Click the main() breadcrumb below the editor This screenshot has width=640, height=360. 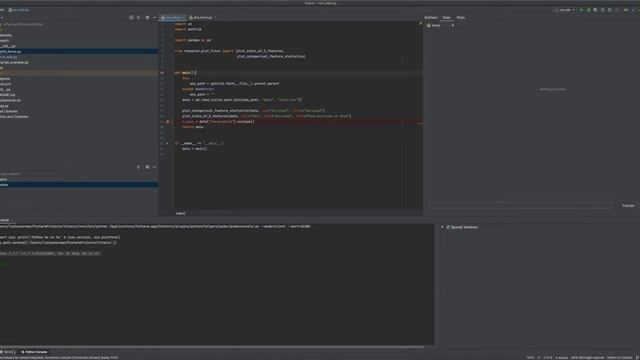(x=180, y=213)
